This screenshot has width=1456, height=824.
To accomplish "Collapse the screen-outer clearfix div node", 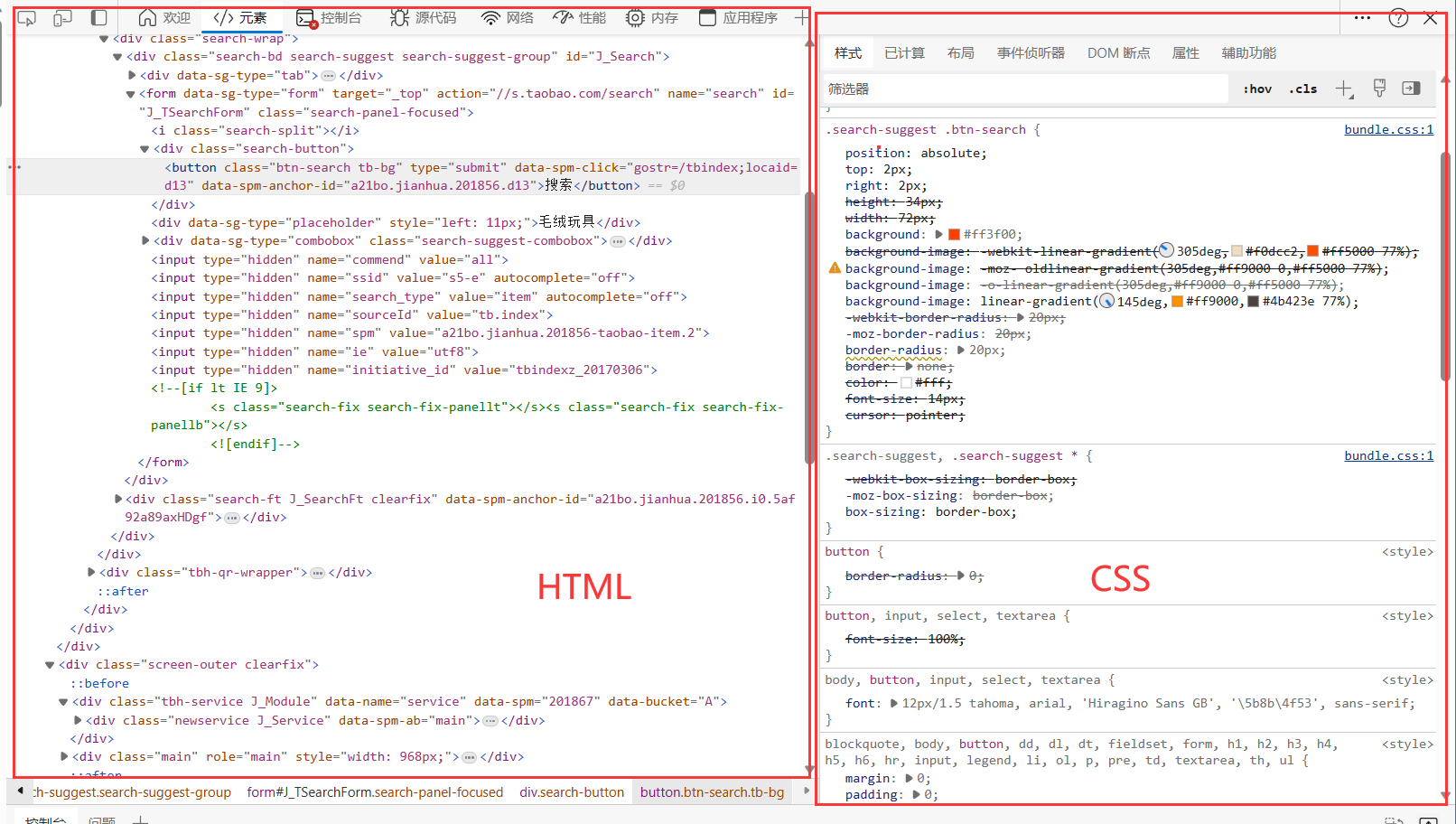I will (x=50, y=665).
